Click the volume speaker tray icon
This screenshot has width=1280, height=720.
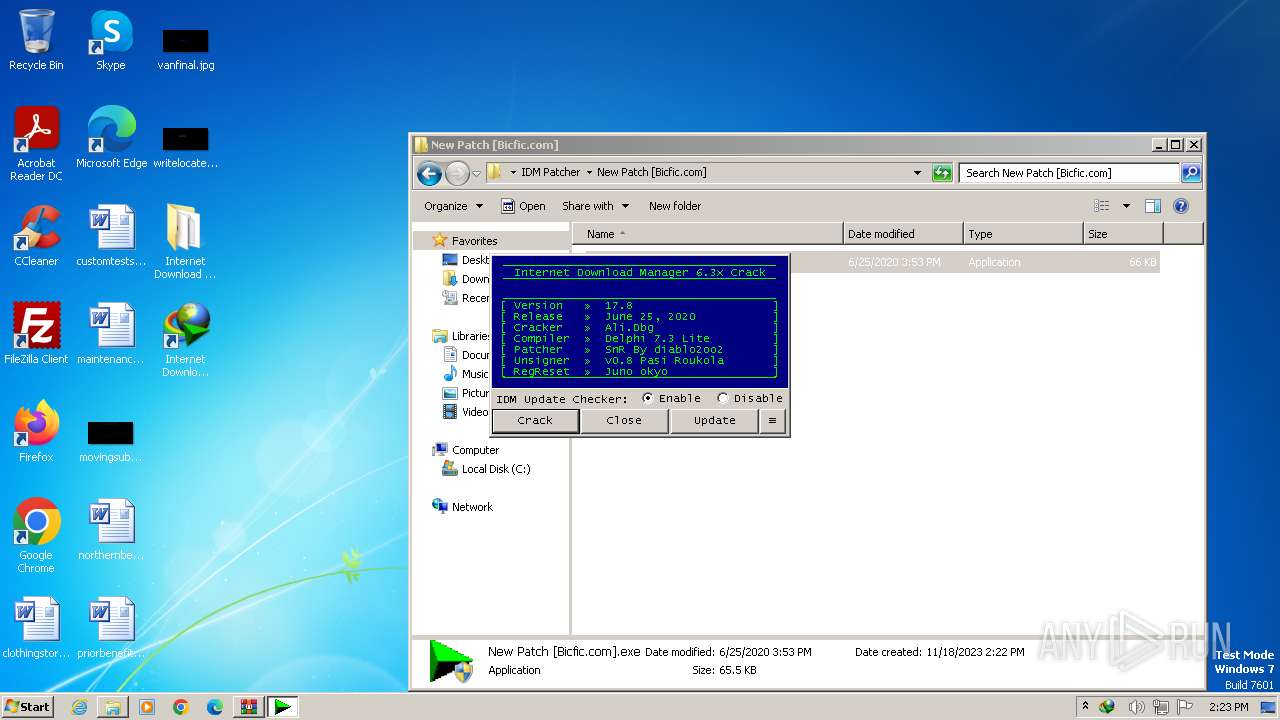coord(1135,707)
